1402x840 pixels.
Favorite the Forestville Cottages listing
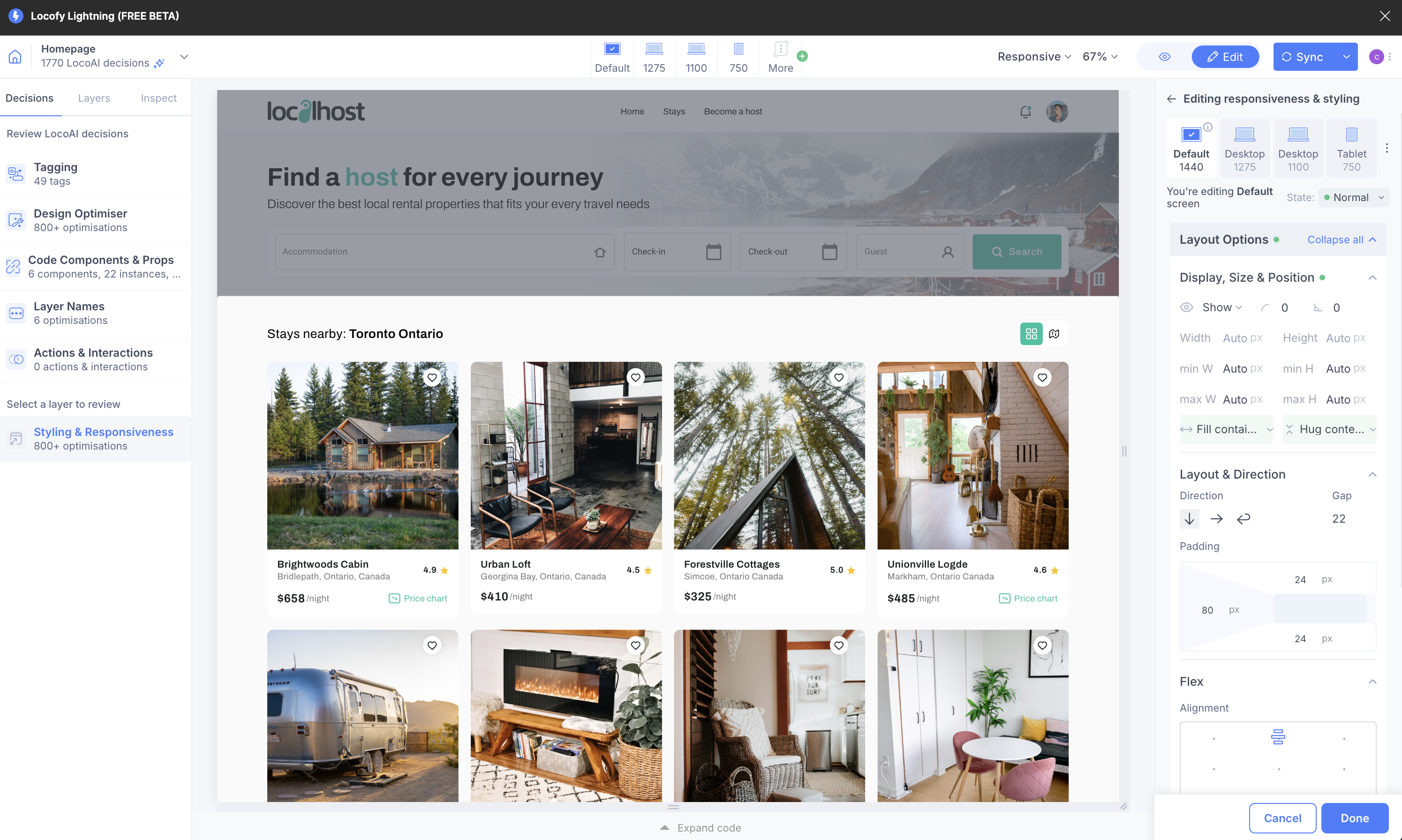pyautogui.click(x=838, y=377)
